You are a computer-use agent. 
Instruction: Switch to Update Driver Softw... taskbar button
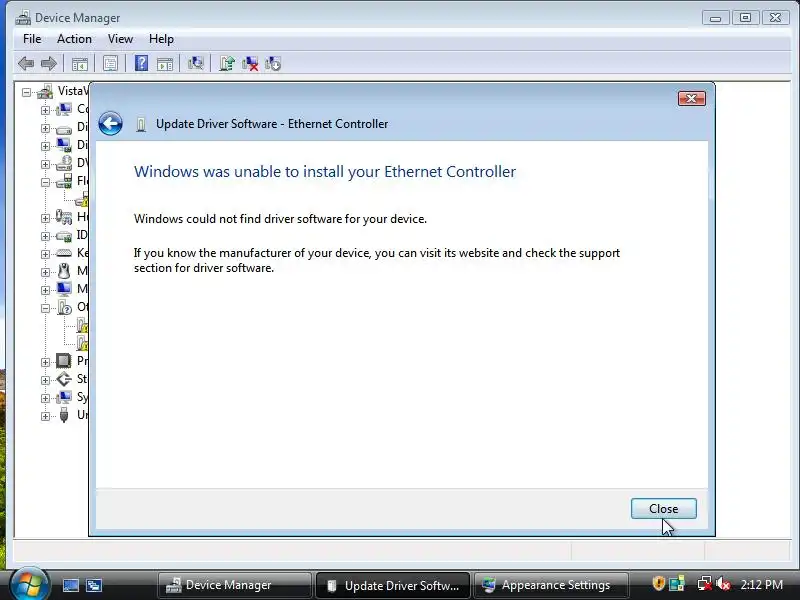tap(393, 585)
